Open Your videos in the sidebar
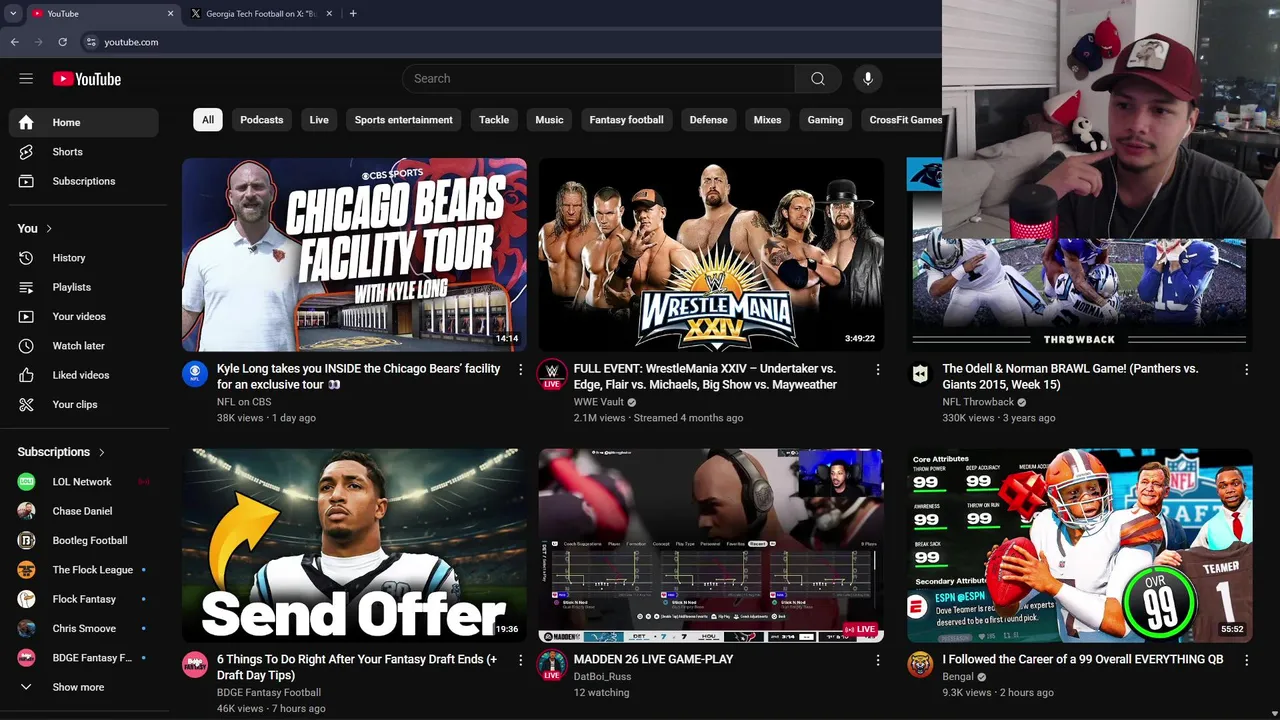Viewport: 1280px width, 720px height. (x=84, y=316)
